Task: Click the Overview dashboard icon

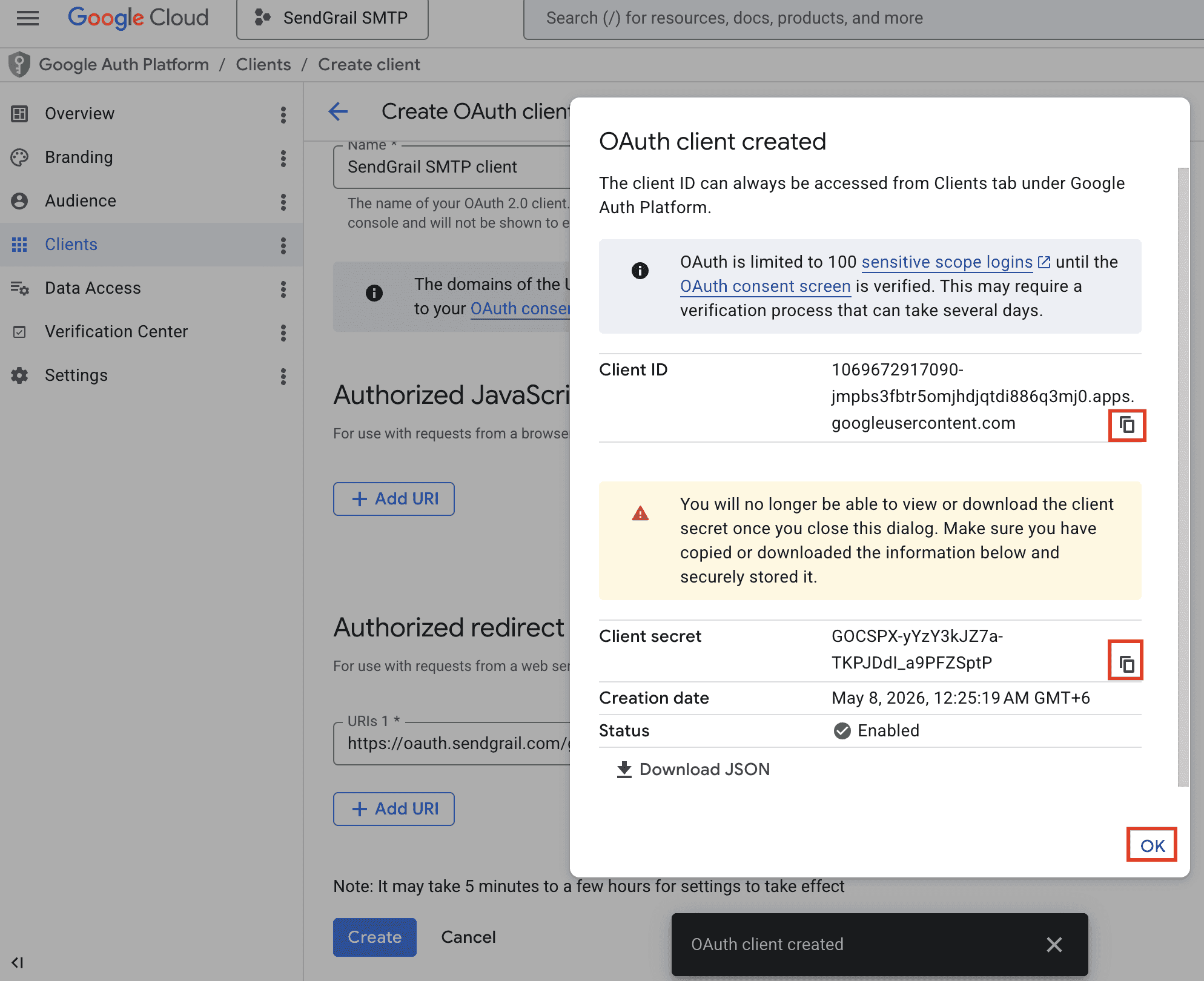Action: (19, 114)
